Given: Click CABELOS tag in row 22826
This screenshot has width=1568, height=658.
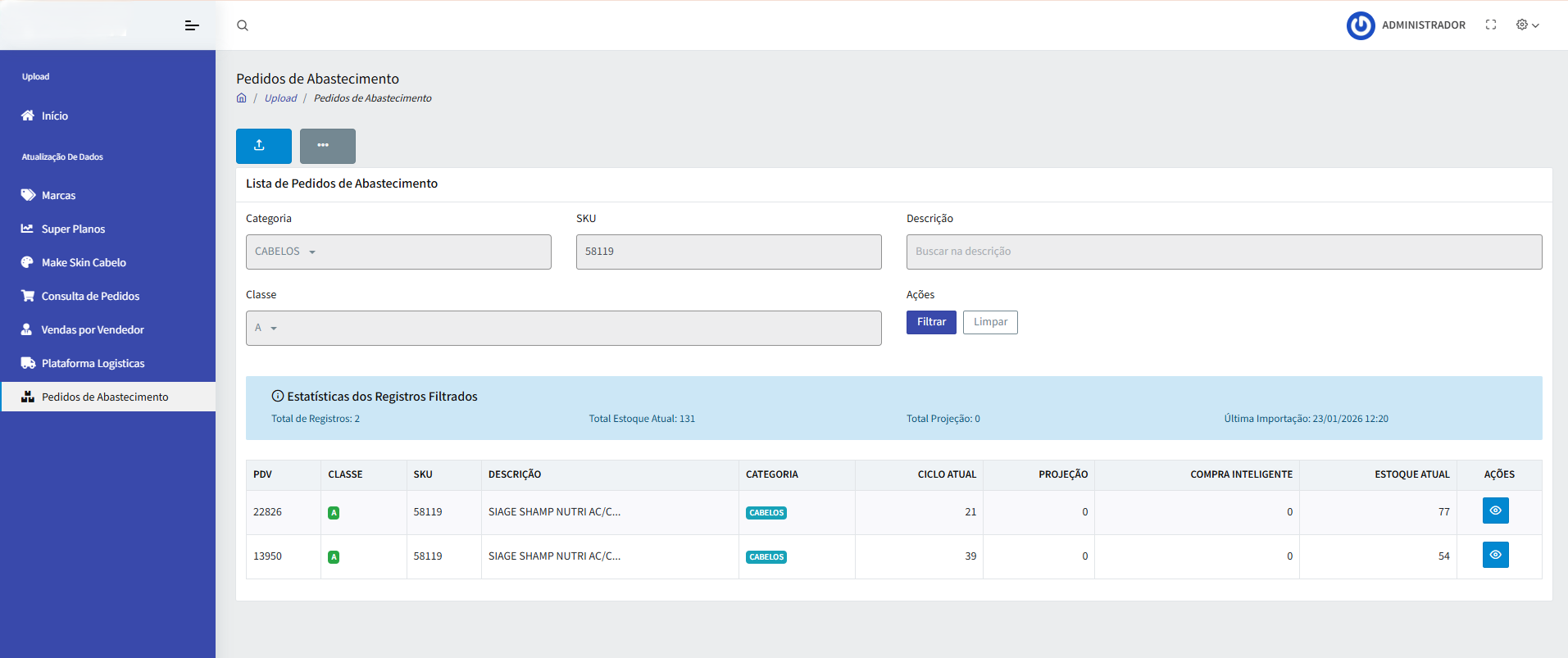Looking at the screenshot, I should [x=766, y=513].
